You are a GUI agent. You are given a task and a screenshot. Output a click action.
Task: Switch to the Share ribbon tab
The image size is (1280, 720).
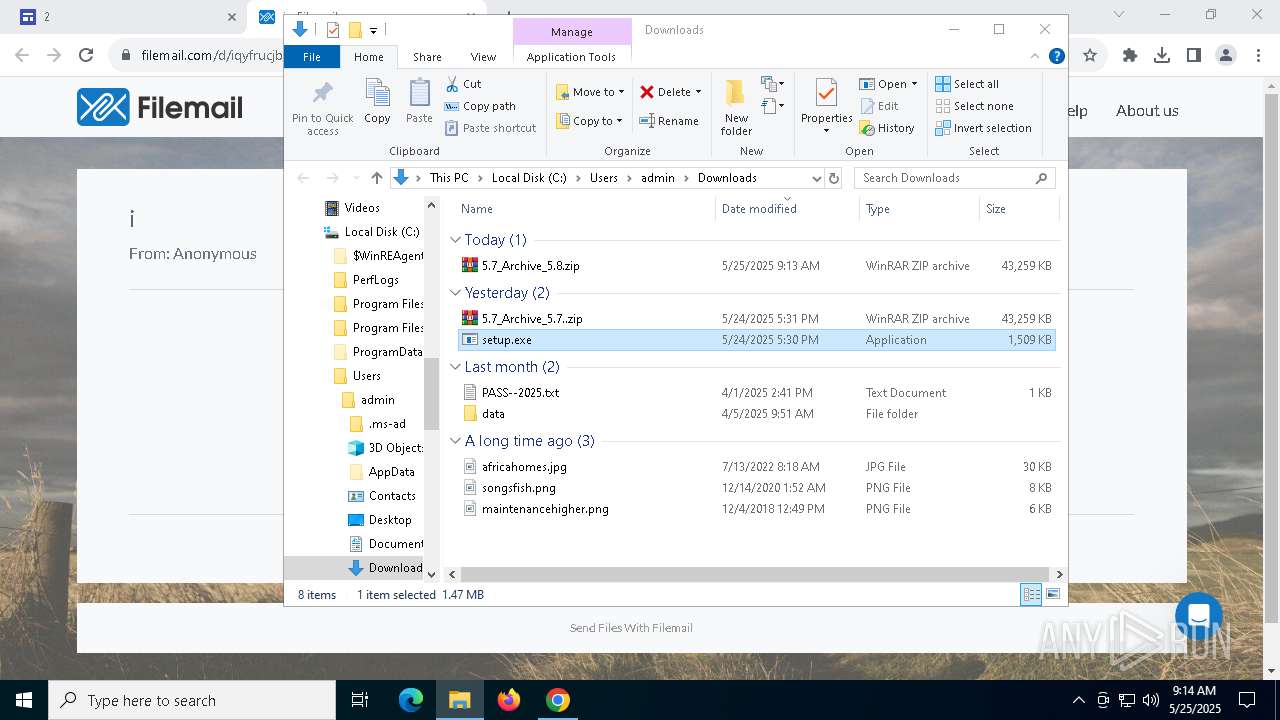[x=427, y=57]
